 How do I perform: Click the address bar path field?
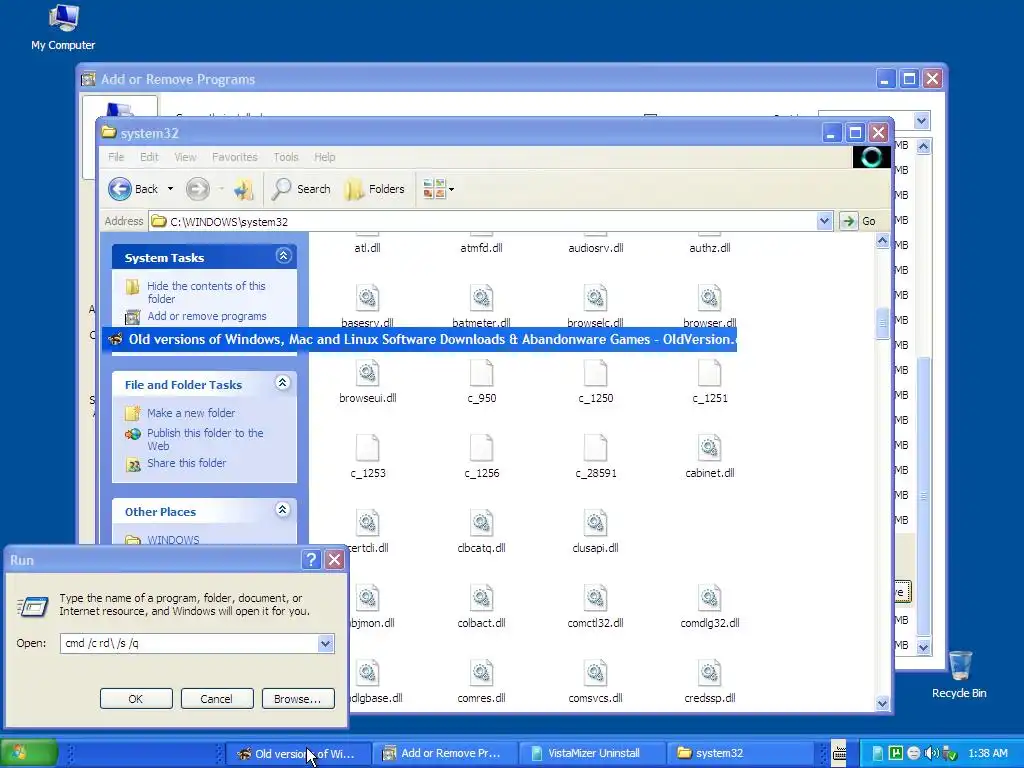(483, 221)
